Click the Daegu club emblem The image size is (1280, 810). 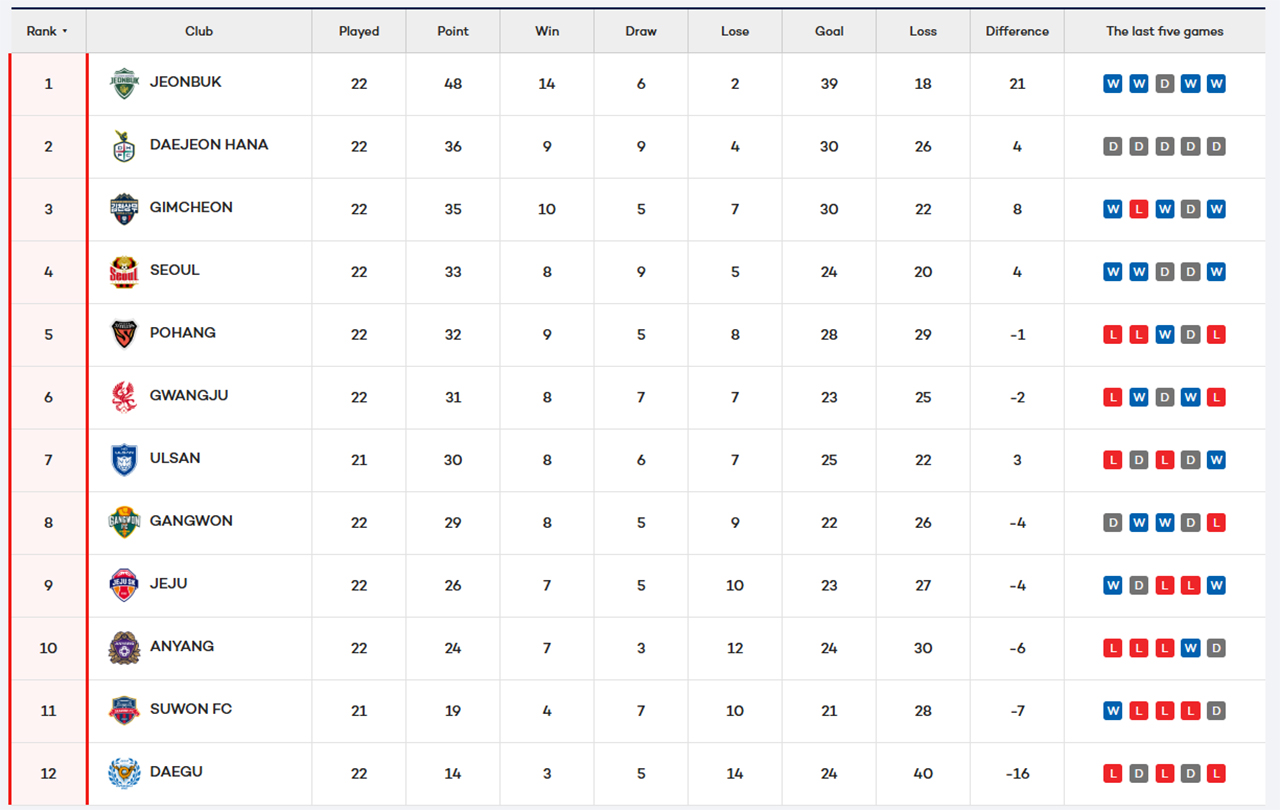coord(124,773)
